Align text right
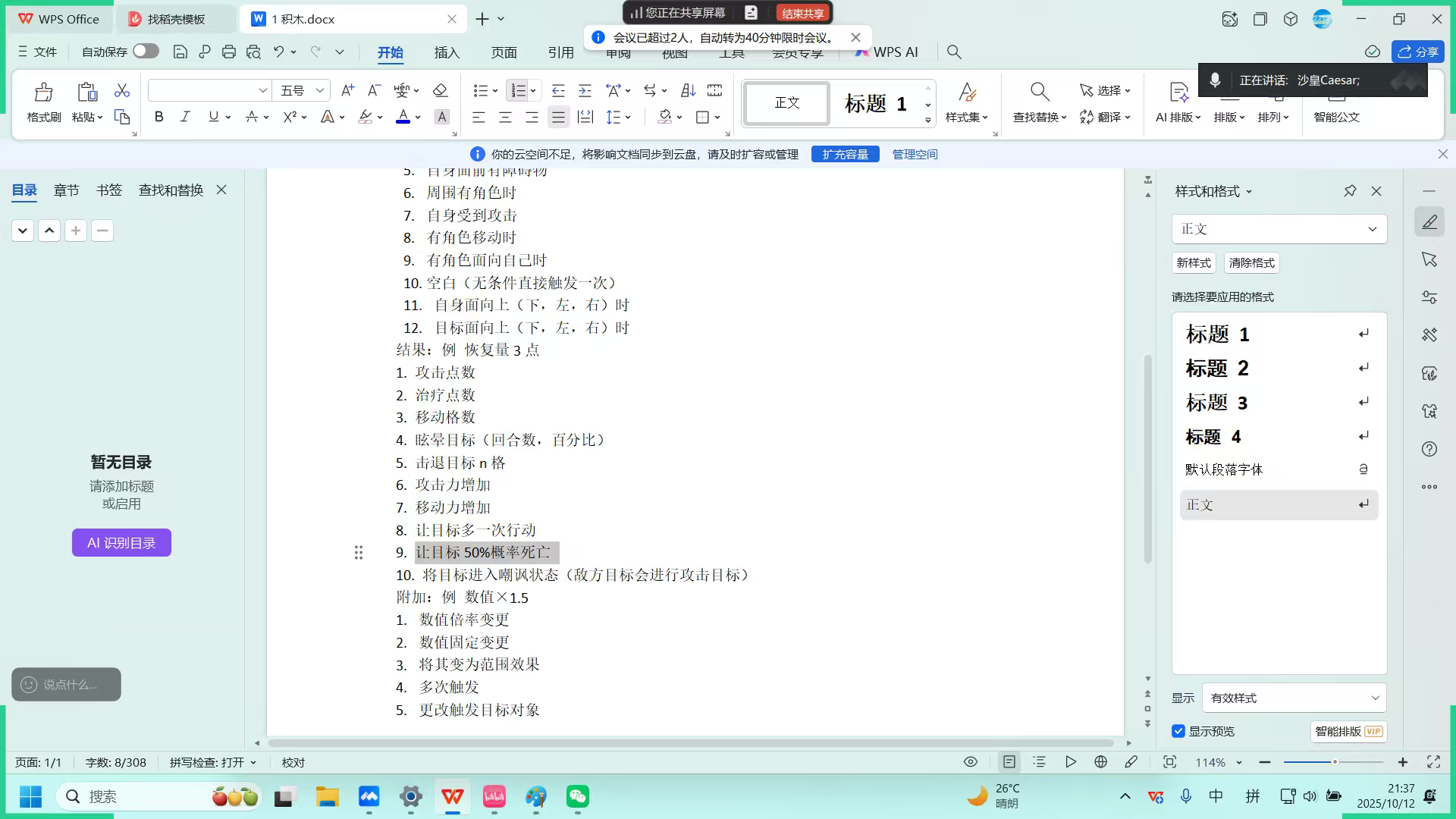Viewport: 1456px width, 819px height. click(532, 117)
